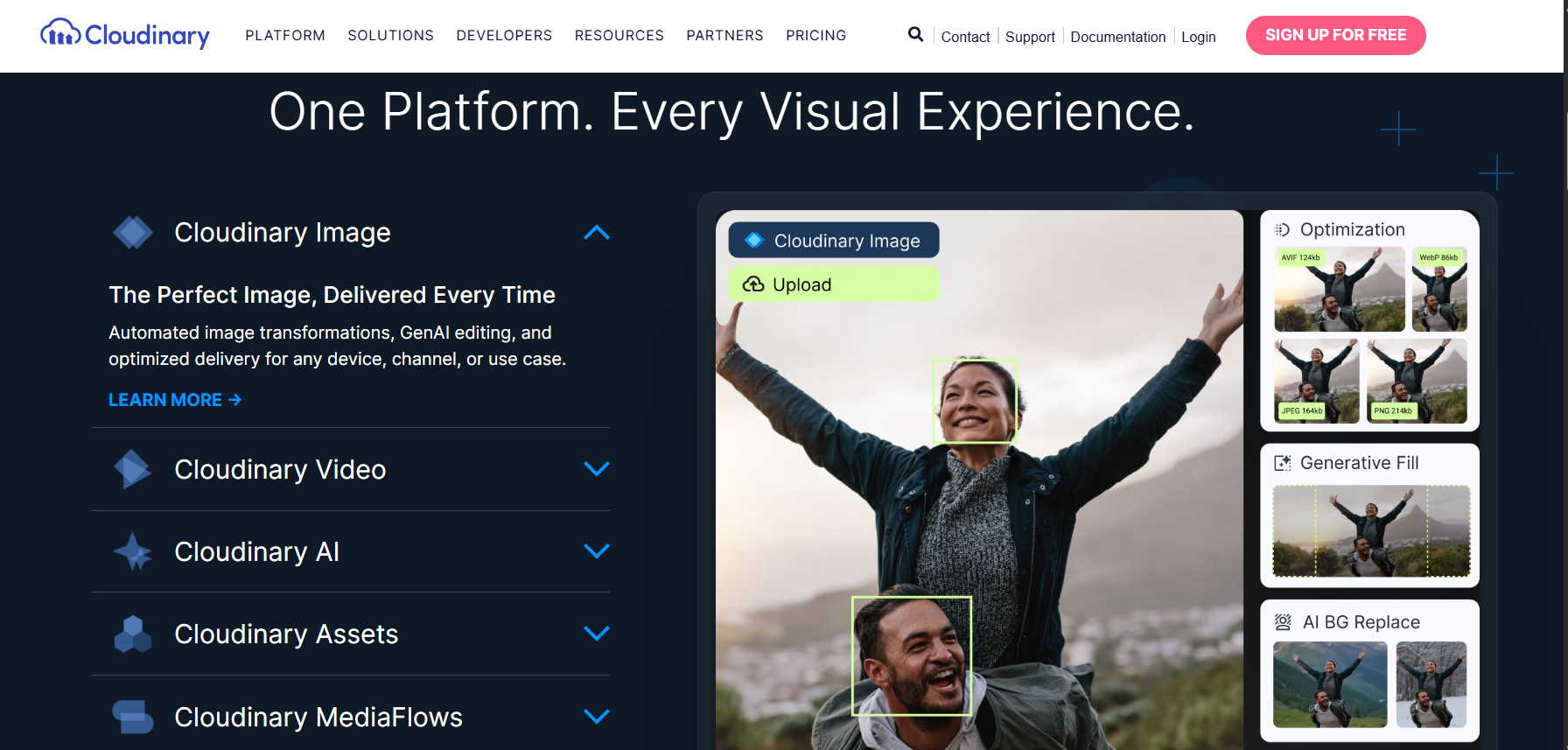The height and width of the screenshot is (750, 1568).
Task: Open the Platform menu
Action: click(285, 35)
